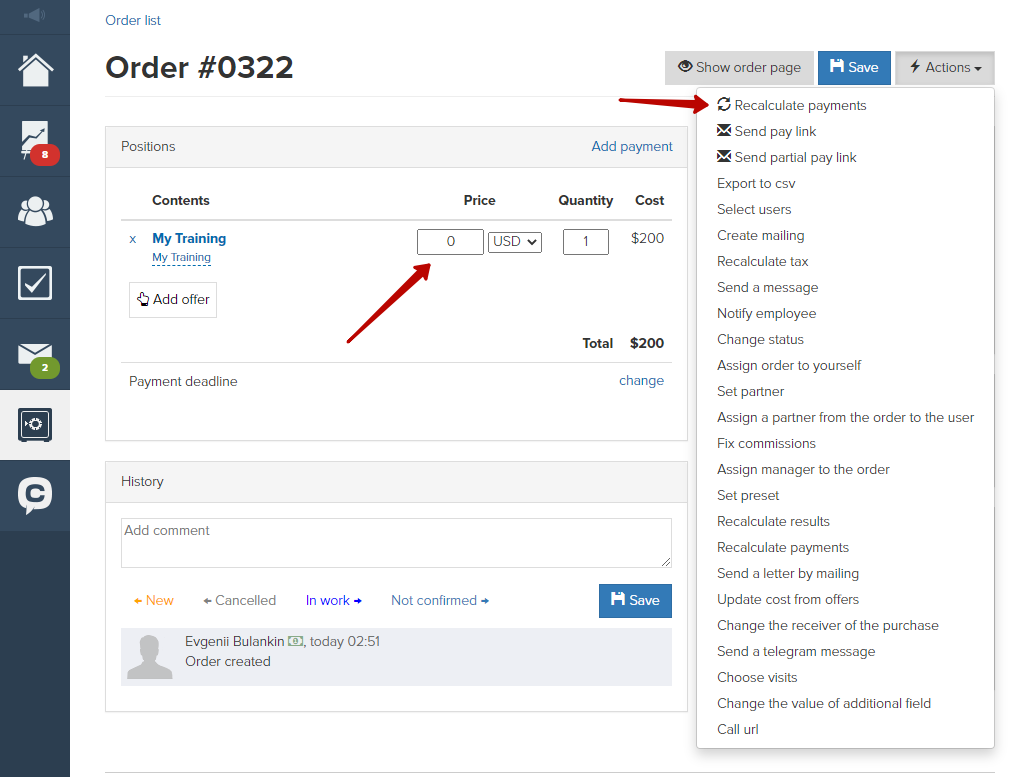Click the money icon beside Evgenii Bulankin

click(295, 641)
